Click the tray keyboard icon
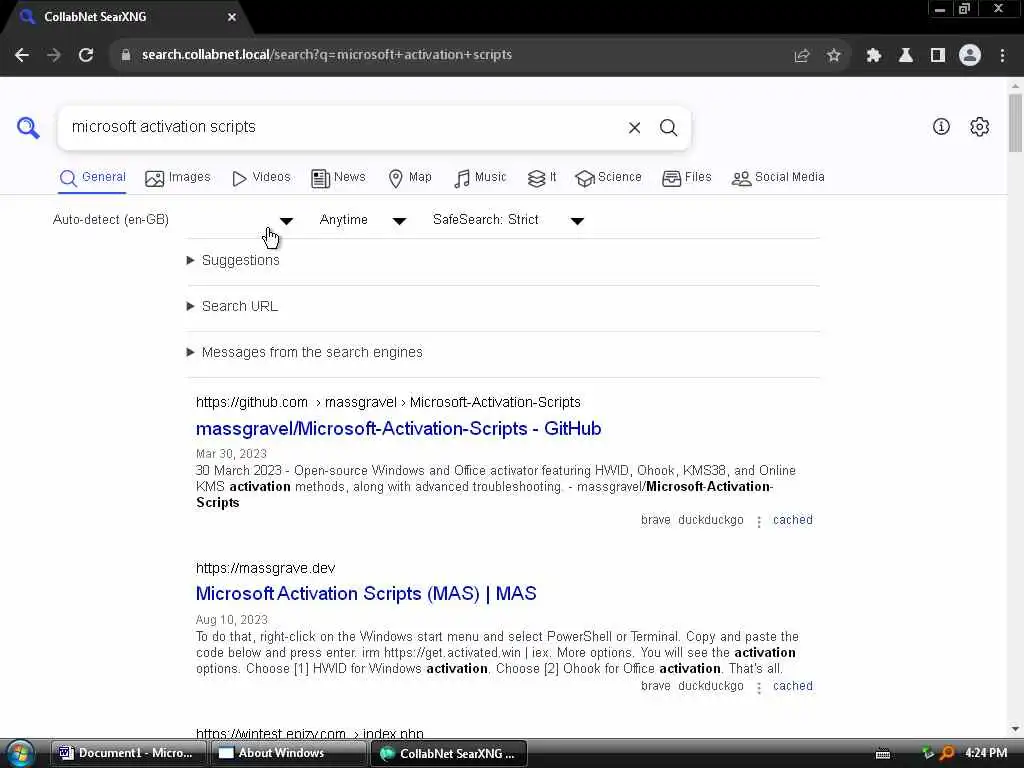Image resolution: width=1024 pixels, height=768 pixels. pos(883,754)
